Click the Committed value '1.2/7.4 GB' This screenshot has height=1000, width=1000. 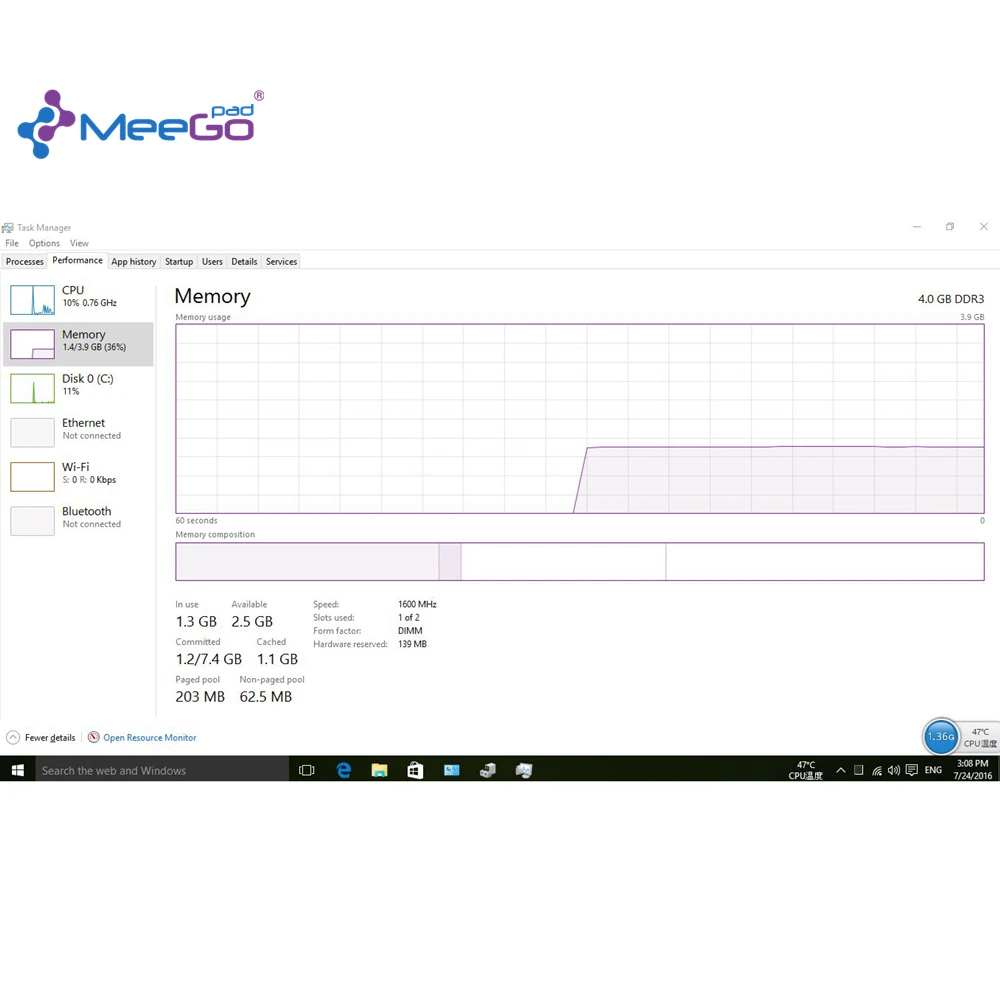(209, 659)
